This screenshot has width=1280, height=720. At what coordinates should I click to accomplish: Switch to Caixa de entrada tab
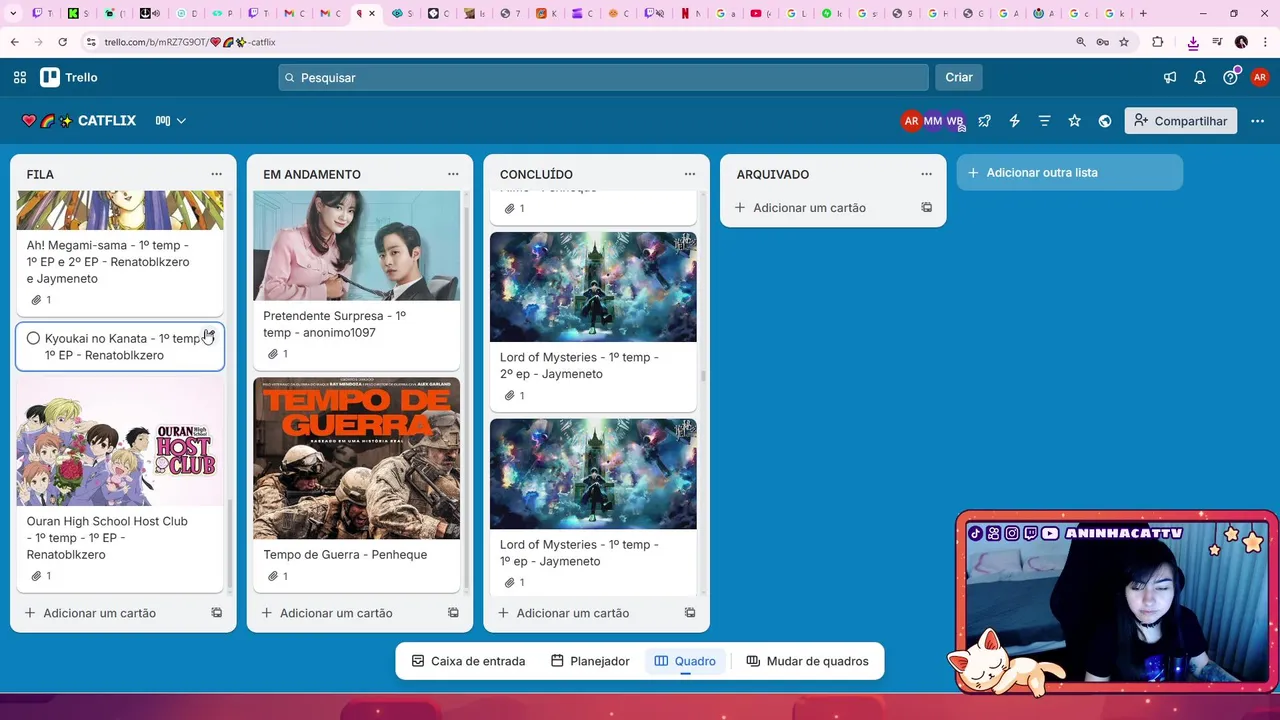(x=468, y=661)
